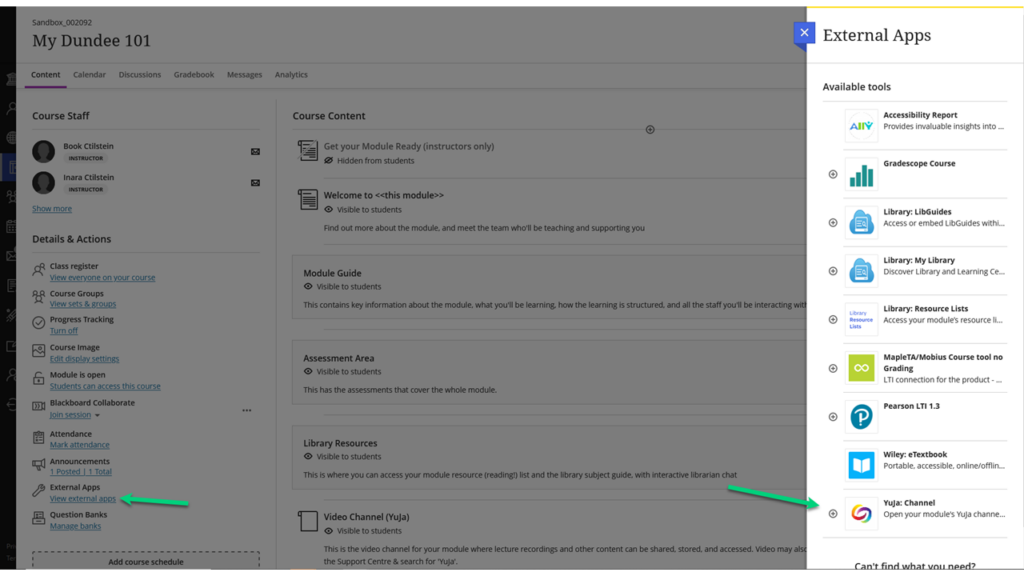Go to the Discussions tab

click(140, 74)
